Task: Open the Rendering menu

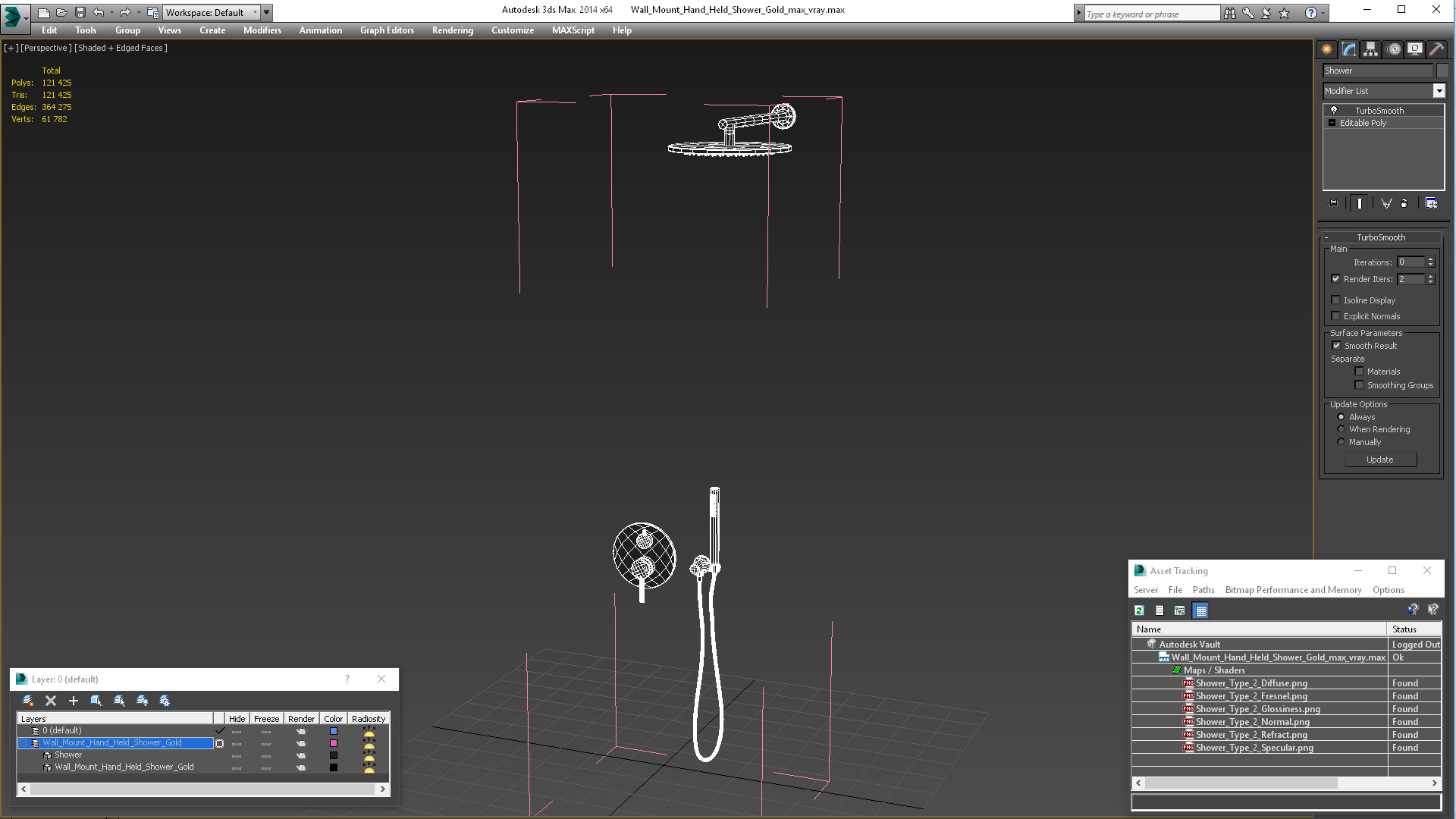Action: coord(452,30)
